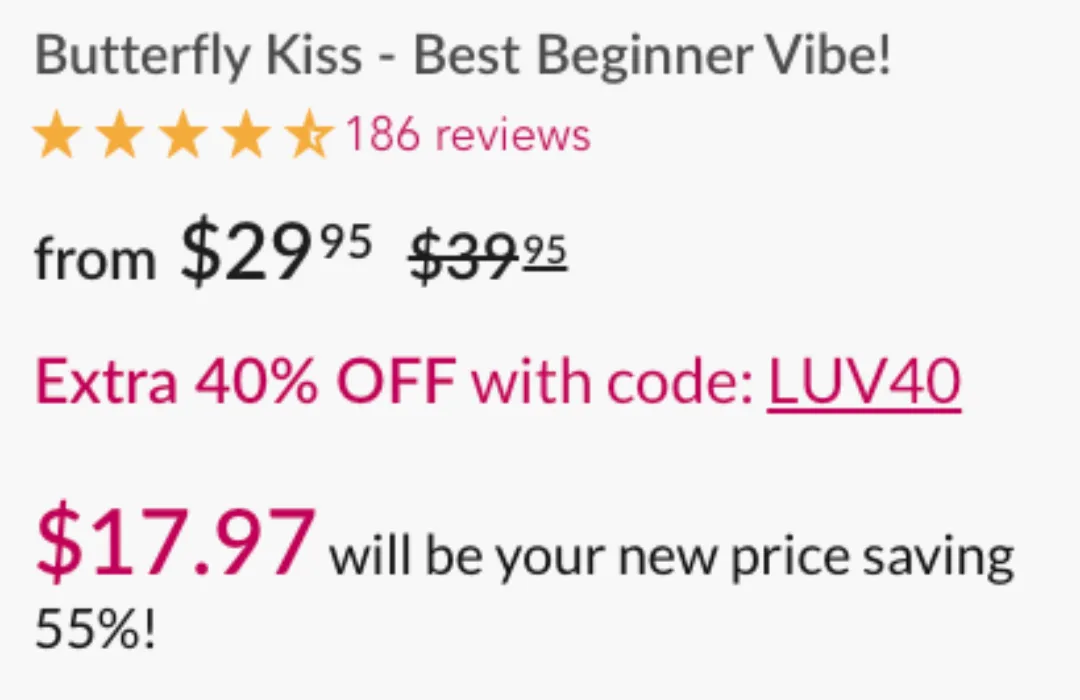Click the third gold rating star
The width and height of the screenshot is (1080, 700).
point(183,134)
